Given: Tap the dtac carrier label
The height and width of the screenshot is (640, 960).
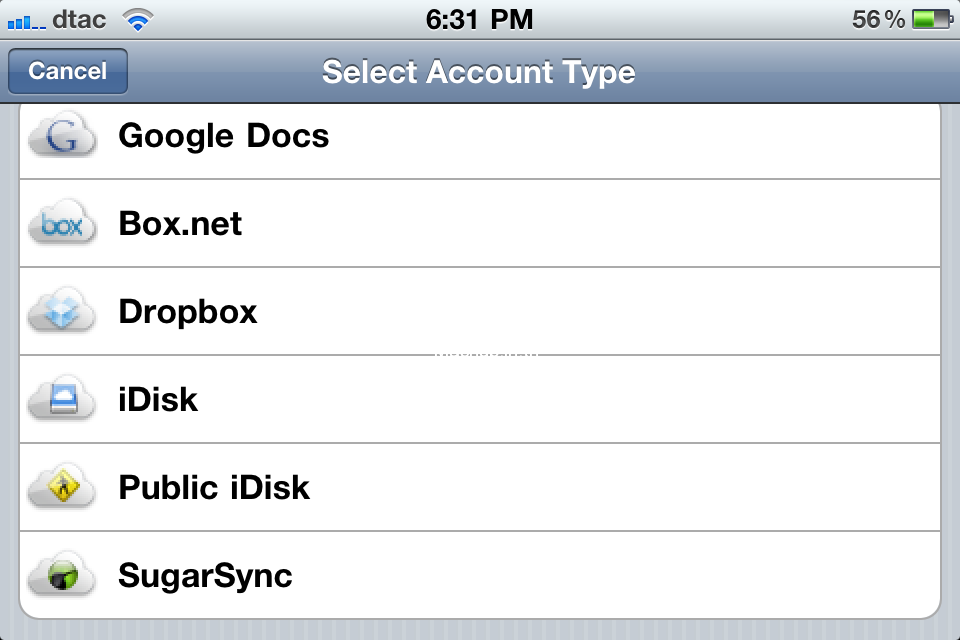Looking at the screenshot, I should (x=77, y=19).
